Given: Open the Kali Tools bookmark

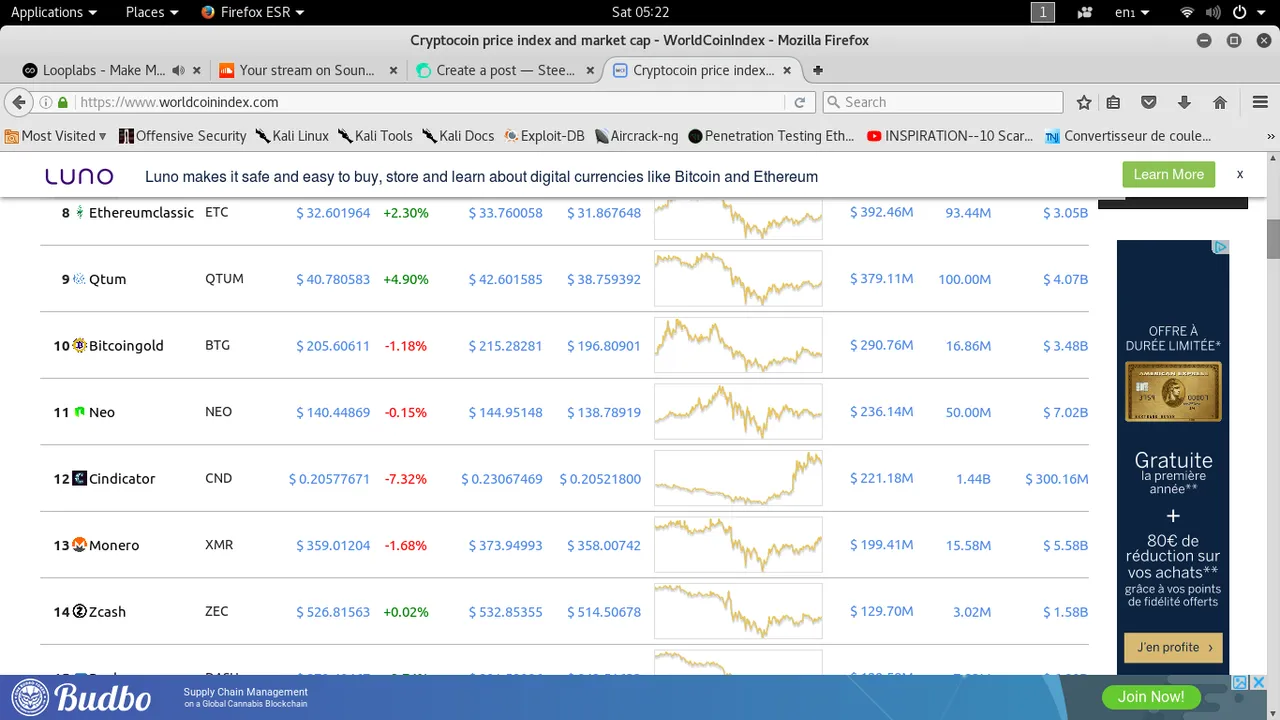Looking at the screenshot, I should point(375,136).
